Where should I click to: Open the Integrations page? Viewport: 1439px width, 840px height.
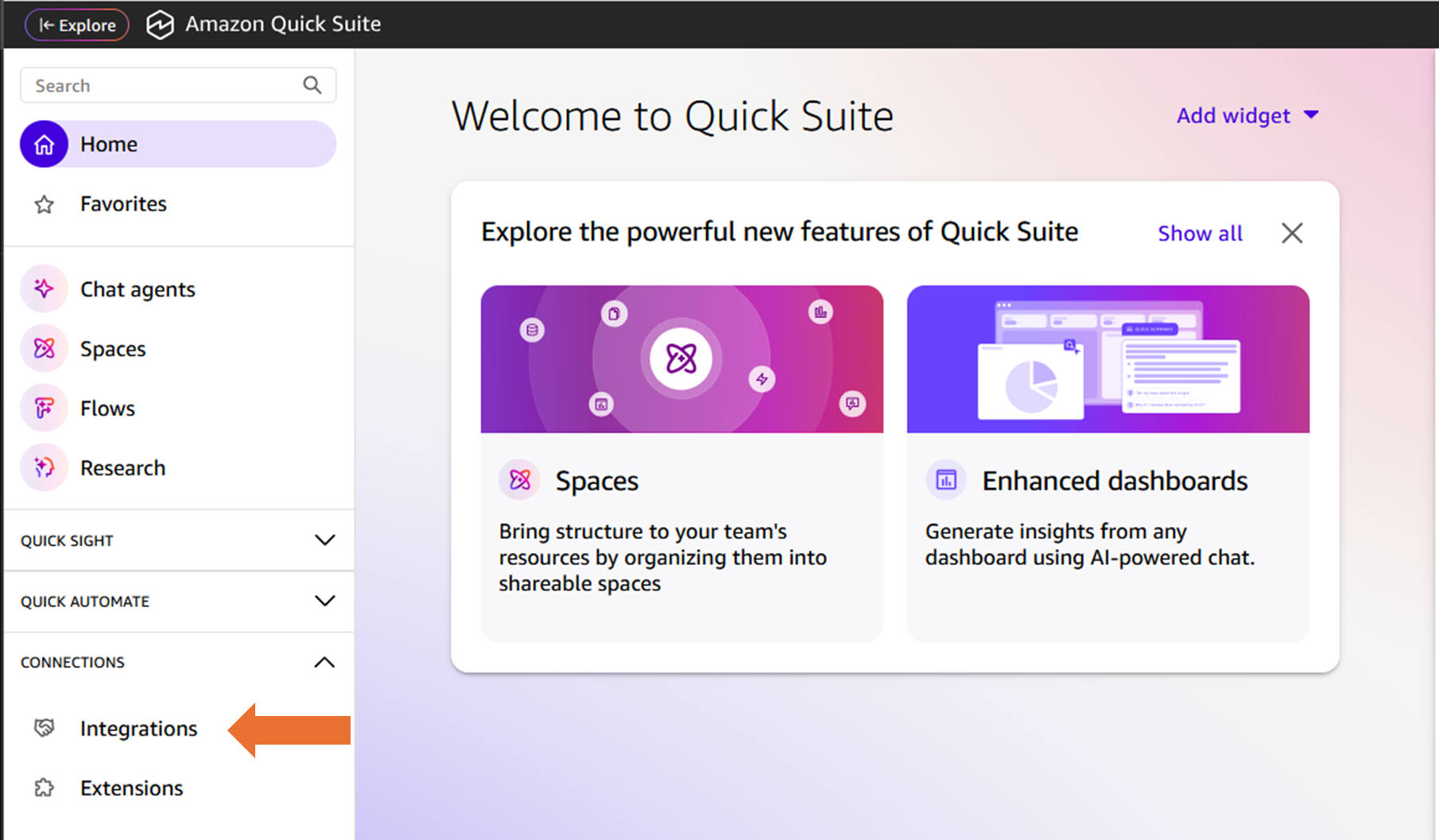(138, 729)
